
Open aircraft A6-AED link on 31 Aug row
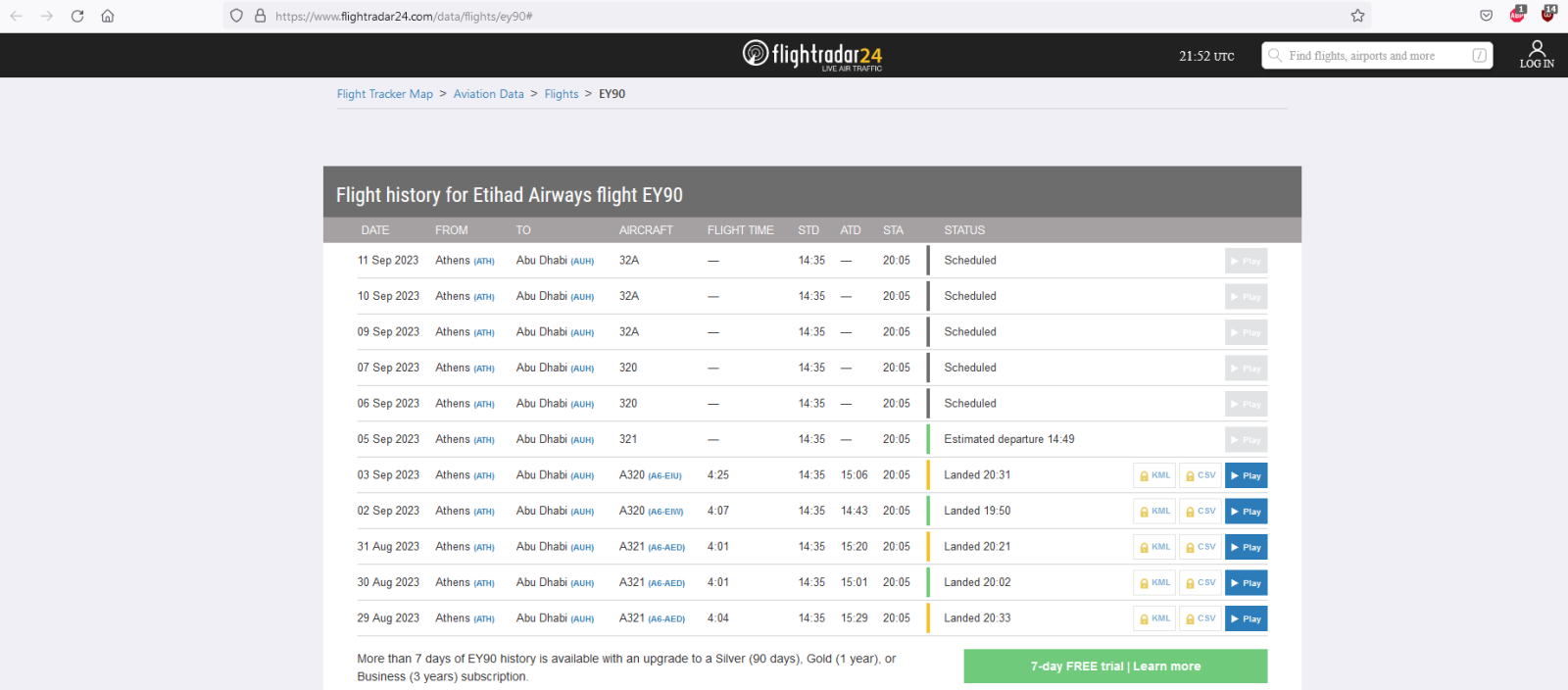tap(666, 548)
